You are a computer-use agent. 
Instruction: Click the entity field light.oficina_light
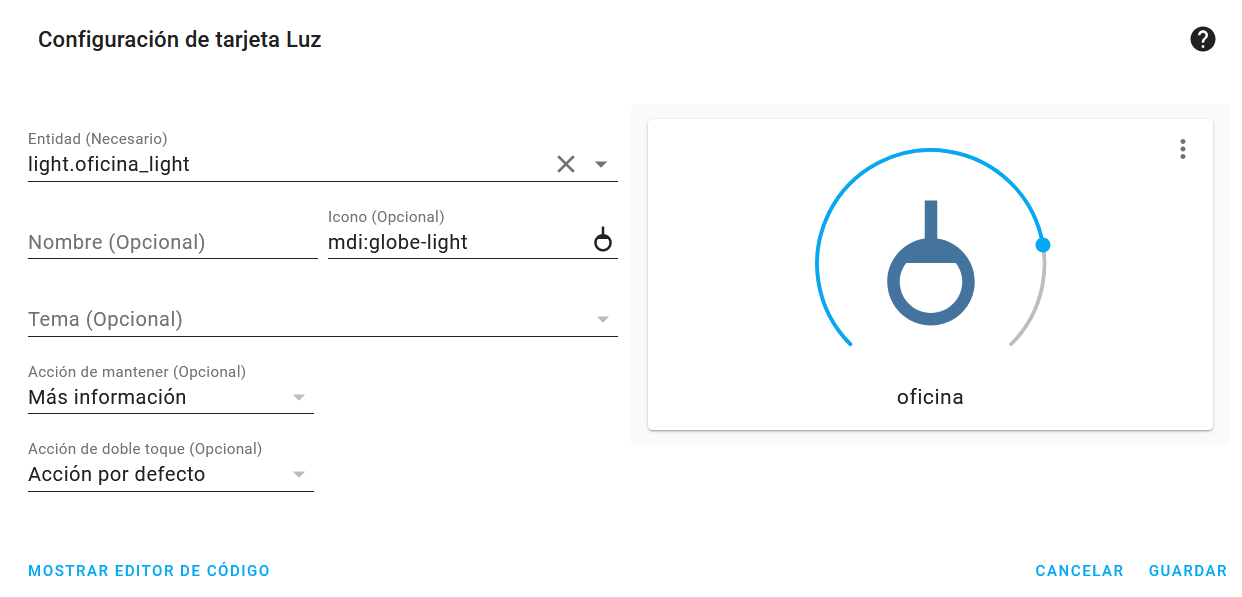point(288,164)
